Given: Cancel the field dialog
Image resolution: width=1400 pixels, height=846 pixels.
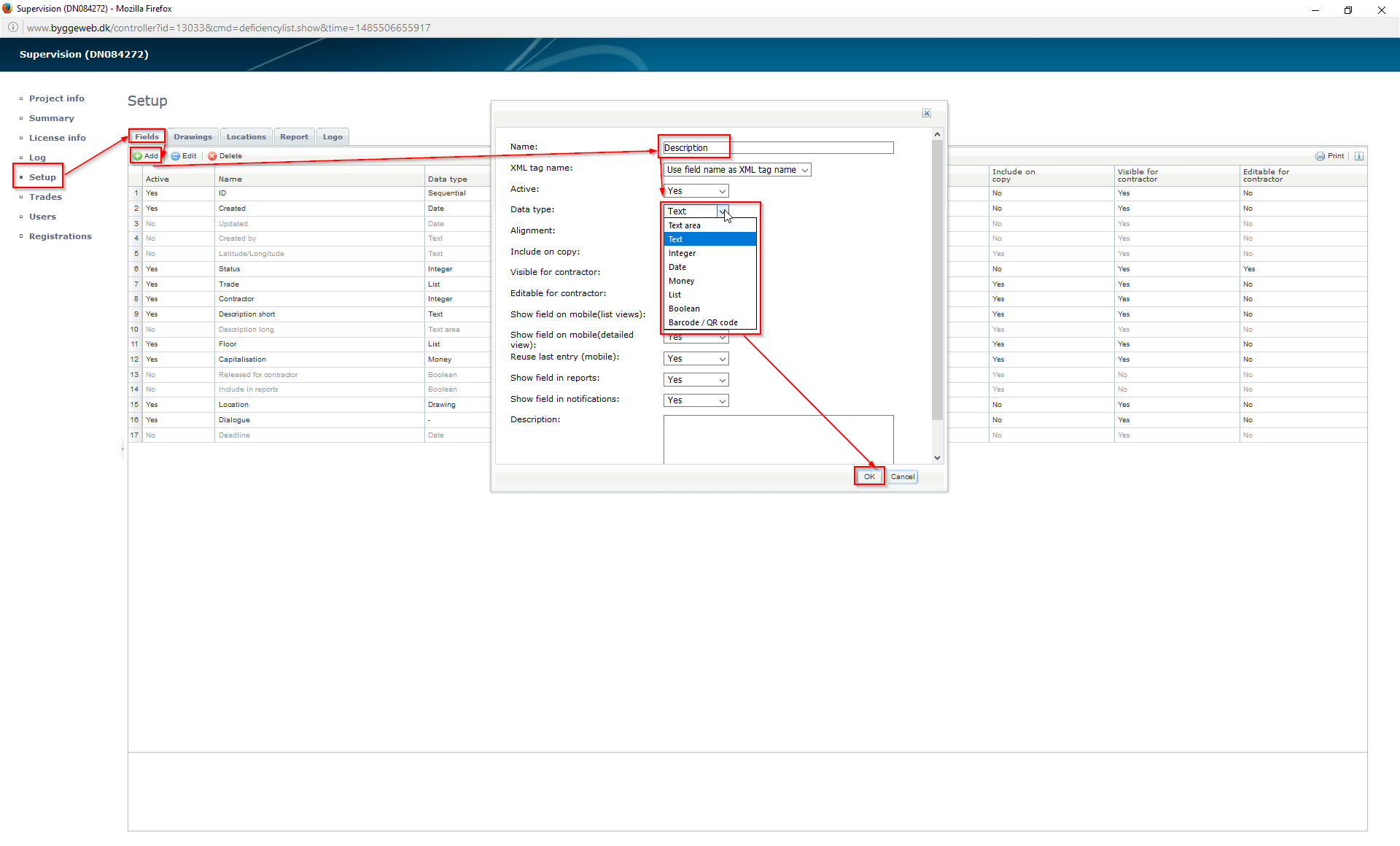Looking at the screenshot, I should pos(903,477).
